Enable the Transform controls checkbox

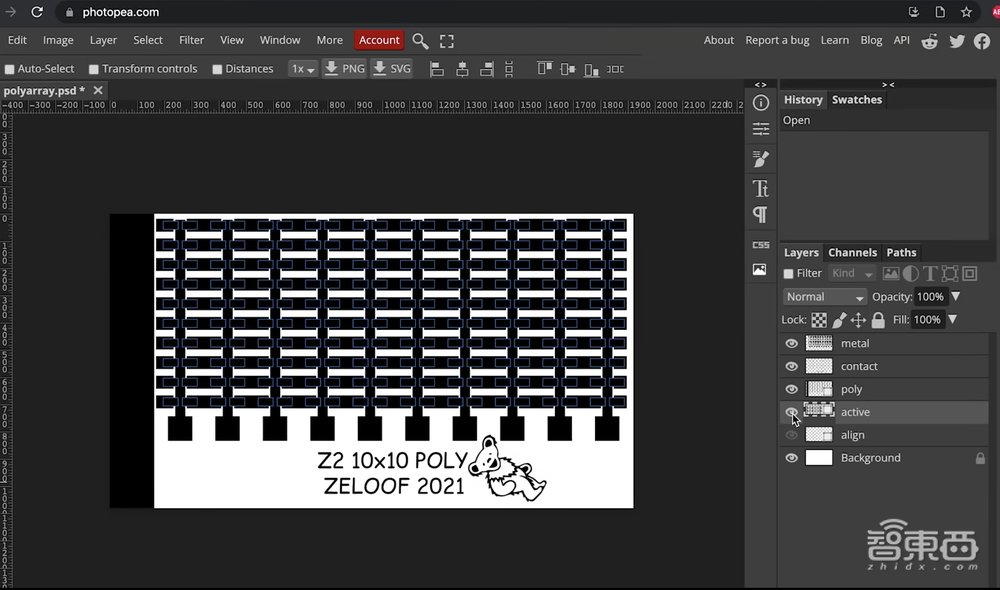(x=94, y=69)
